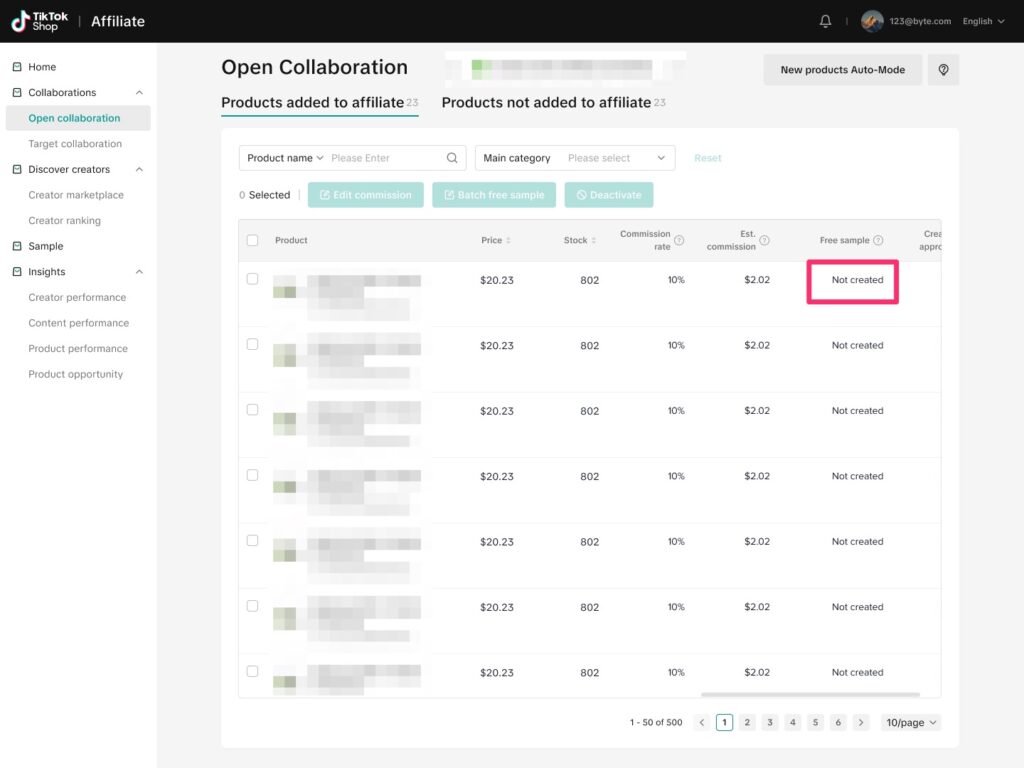Image resolution: width=1024 pixels, height=768 pixels.
Task: Click the Home sidebar icon
Action: (x=17, y=67)
